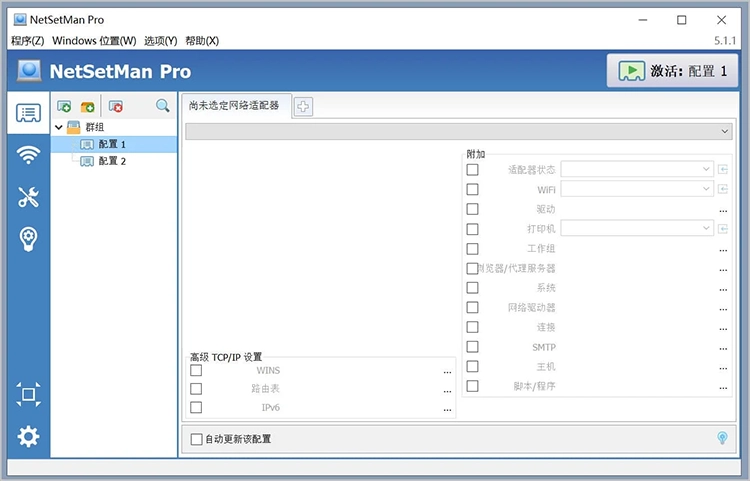Open the tools wrench sidebar icon
The height and width of the screenshot is (481, 750).
coord(28,197)
